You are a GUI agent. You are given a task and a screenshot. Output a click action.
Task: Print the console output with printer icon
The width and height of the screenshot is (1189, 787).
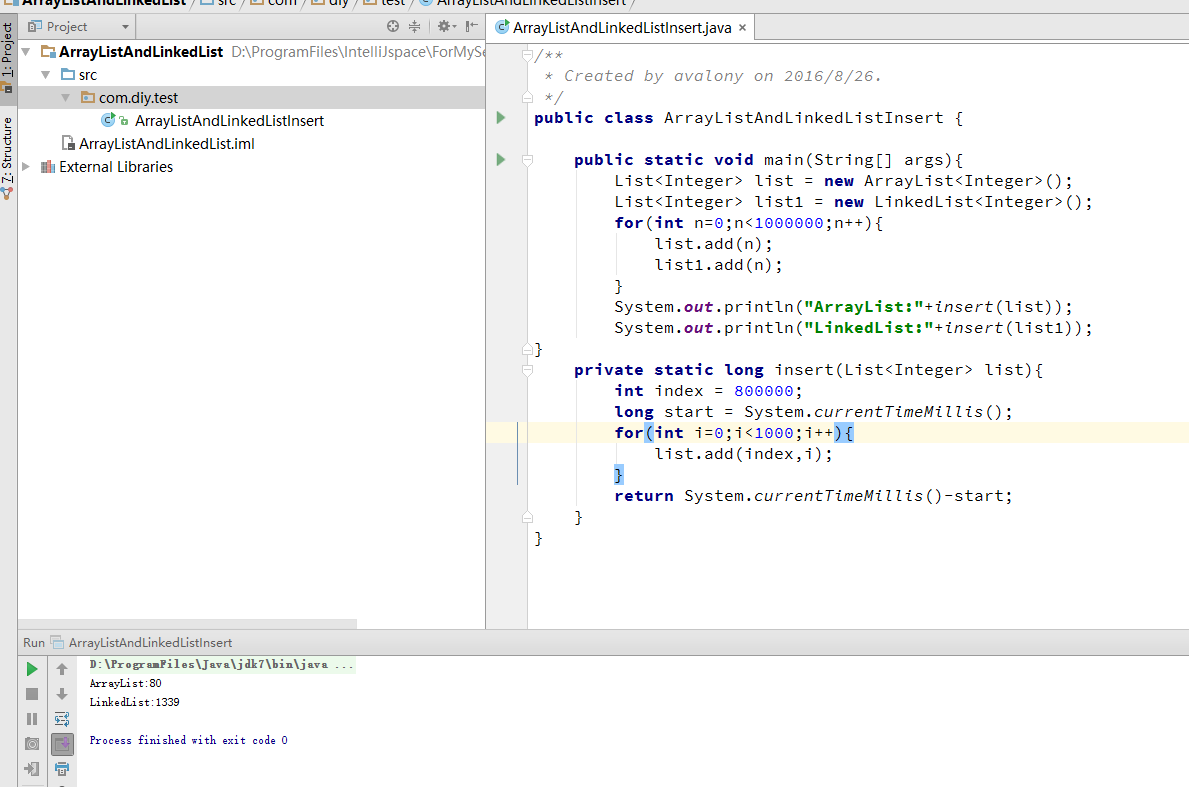coord(62,769)
